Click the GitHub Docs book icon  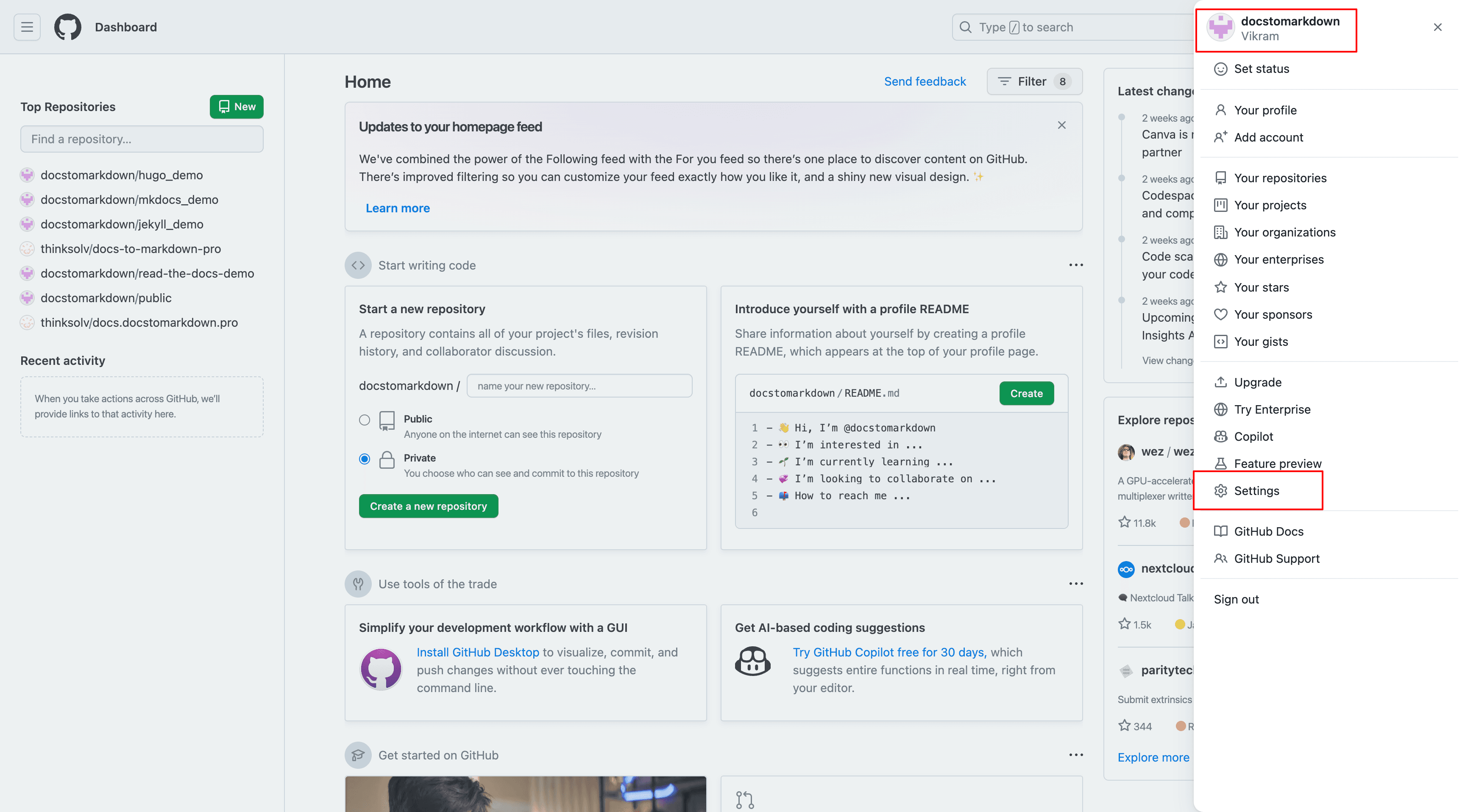click(x=1220, y=531)
